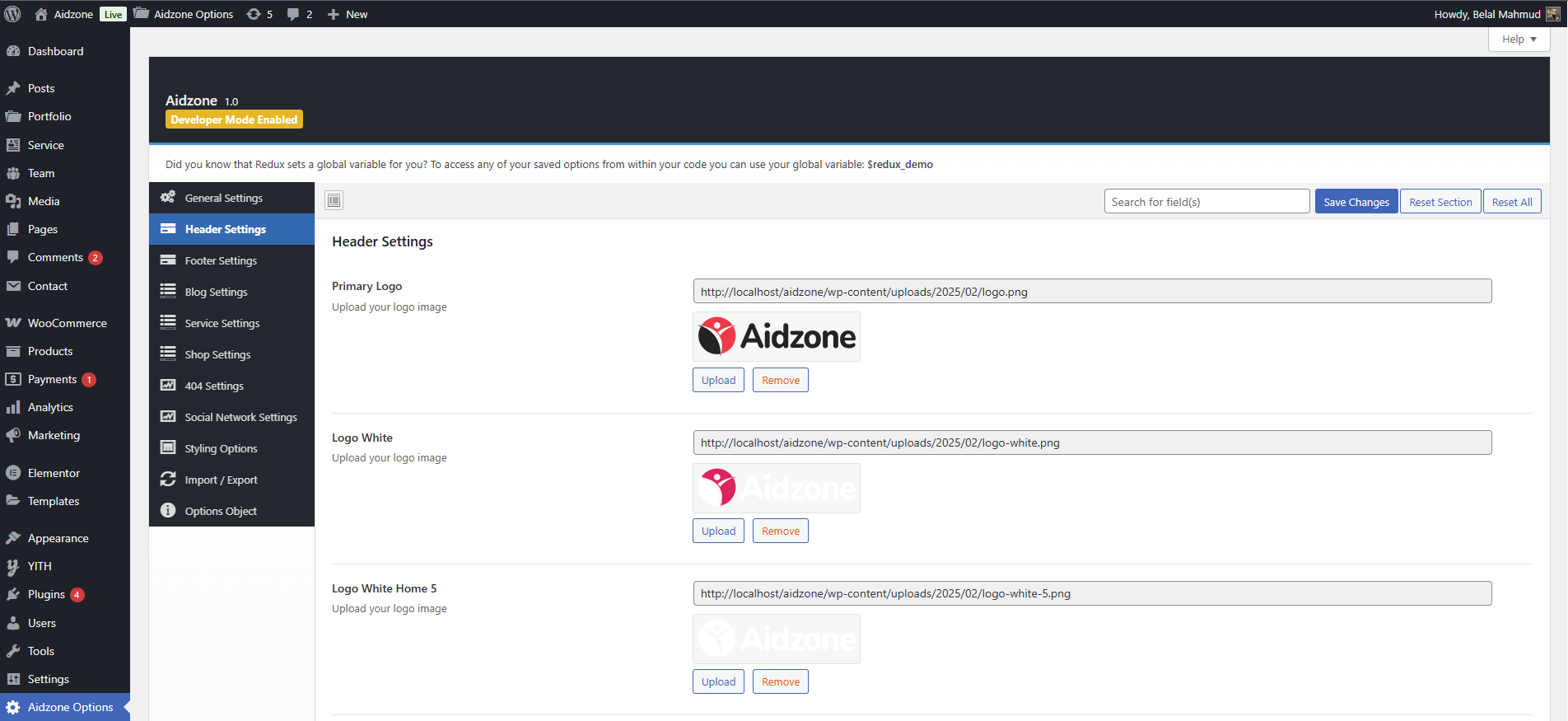This screenshot has height=721, width=1568.
Task: Click the user avatar in top bar
Action: (1552, 14)
